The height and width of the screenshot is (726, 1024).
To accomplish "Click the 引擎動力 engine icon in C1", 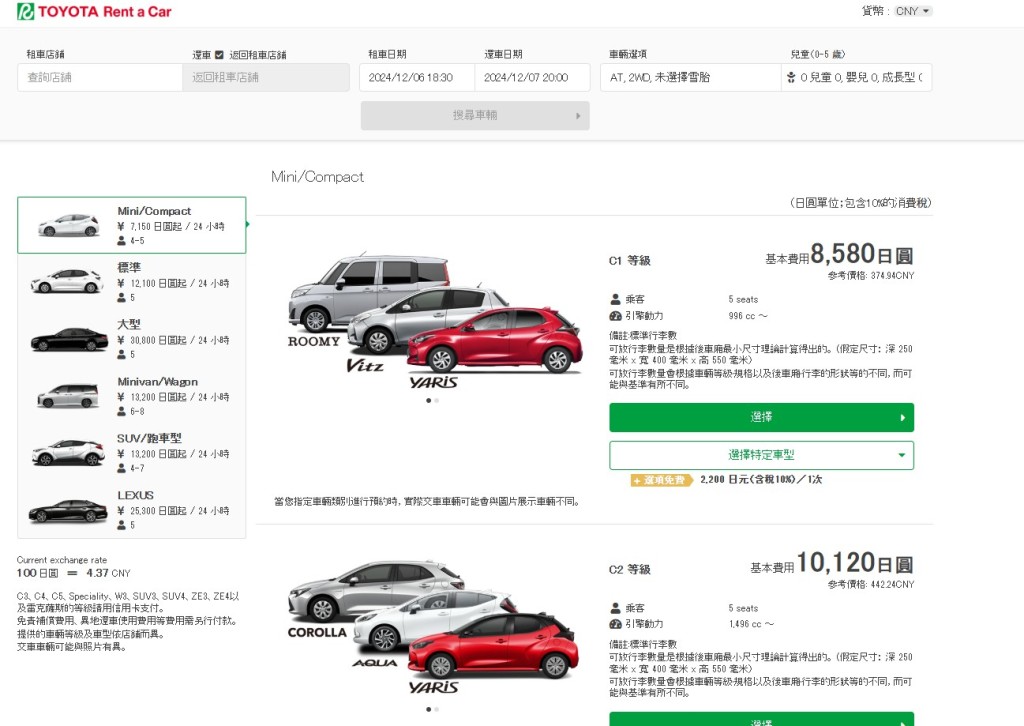I will [x=615, y=316].
